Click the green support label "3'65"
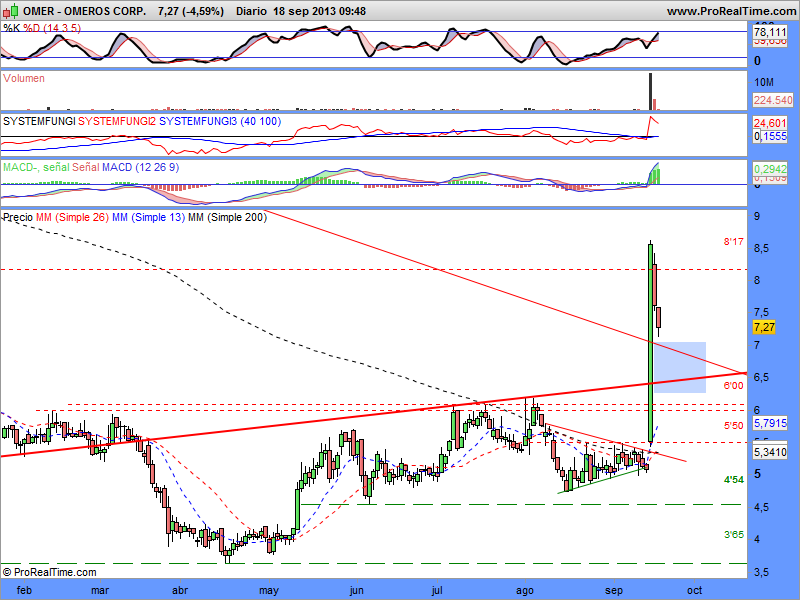This screenshot has height=600, width=800. [x=734, y=535]
